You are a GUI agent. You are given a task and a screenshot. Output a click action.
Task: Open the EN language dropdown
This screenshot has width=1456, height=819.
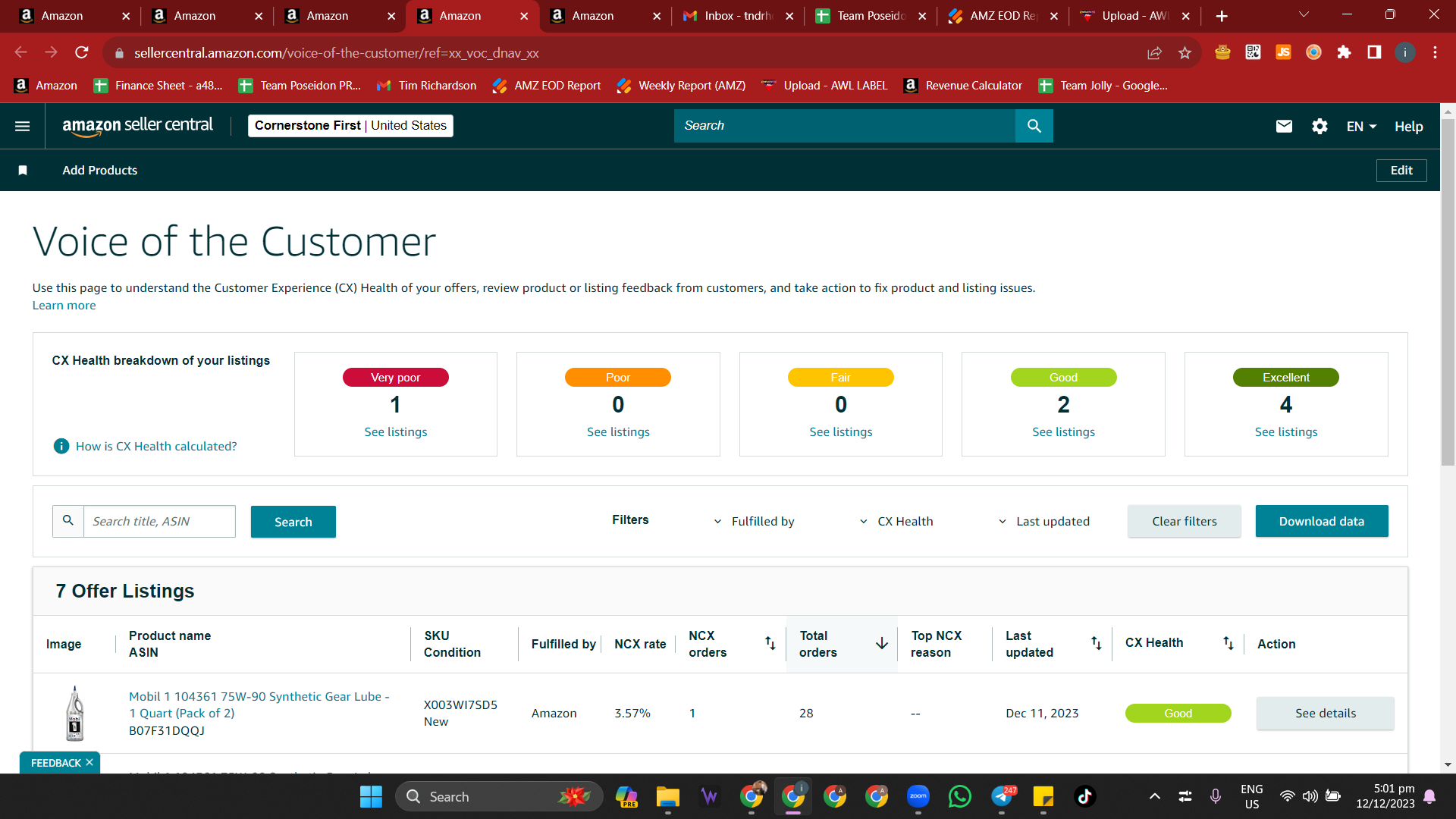coord(1361,127)
